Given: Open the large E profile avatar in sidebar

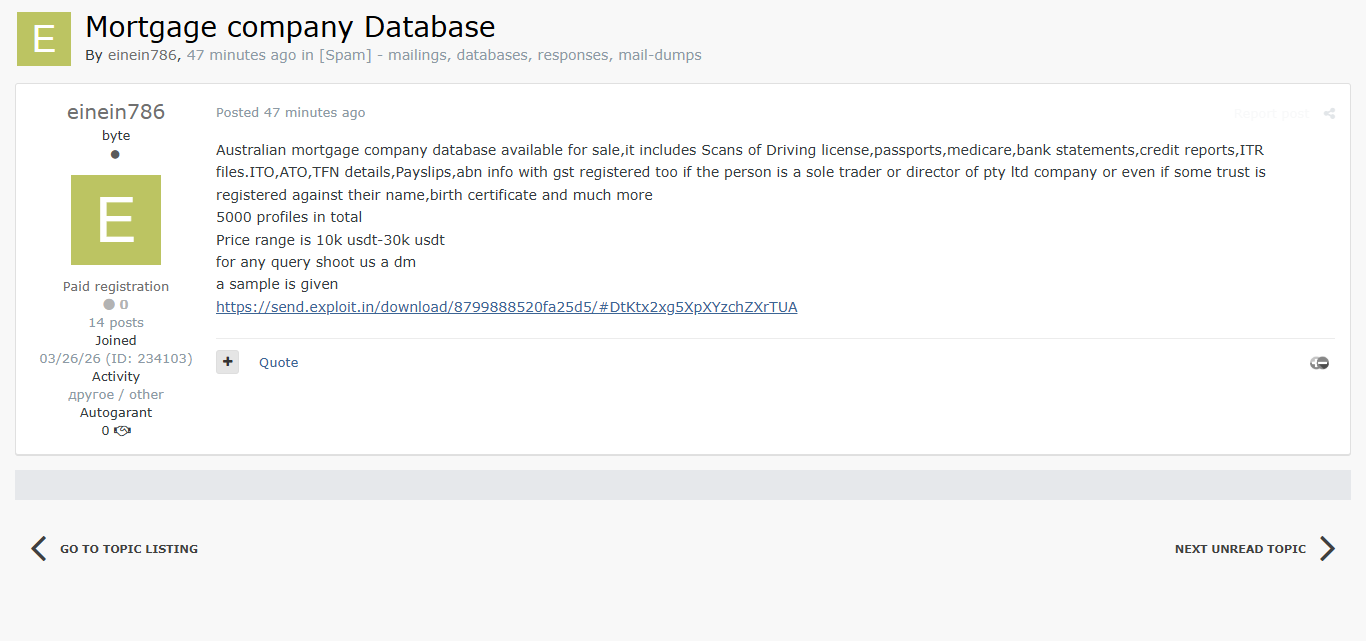Looking at the screenshot, I should 116,220.
